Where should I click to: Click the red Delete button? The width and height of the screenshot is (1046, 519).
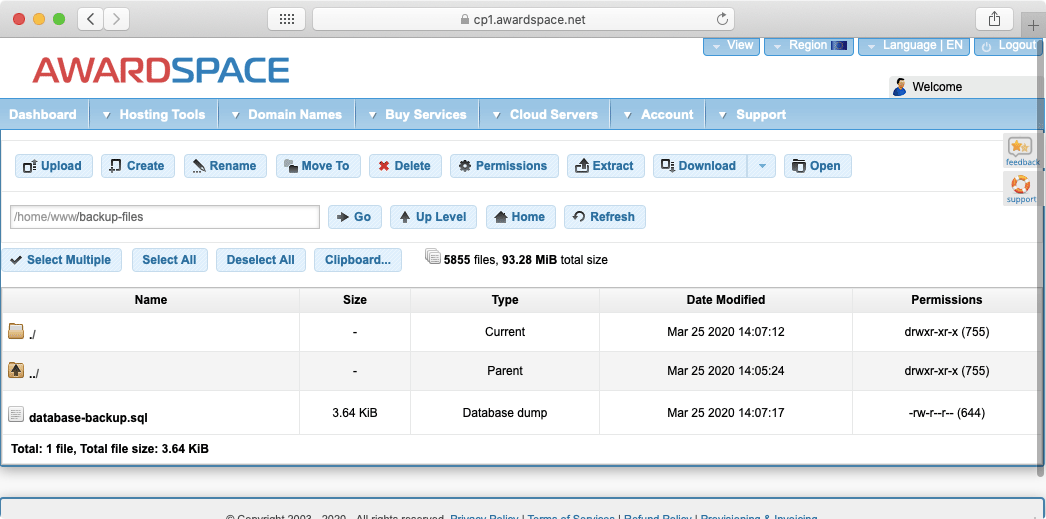405,166
